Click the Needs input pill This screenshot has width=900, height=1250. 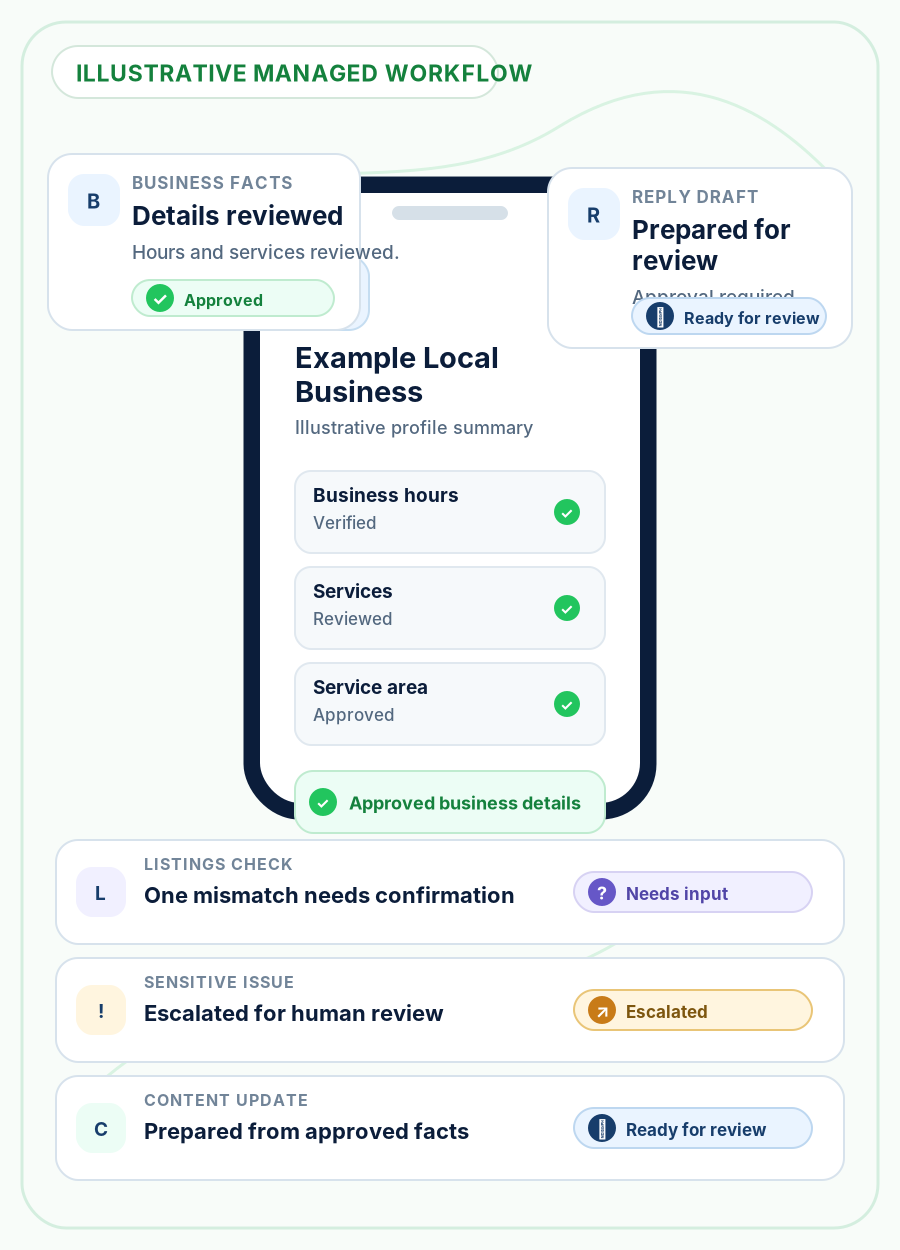(693, 893)
